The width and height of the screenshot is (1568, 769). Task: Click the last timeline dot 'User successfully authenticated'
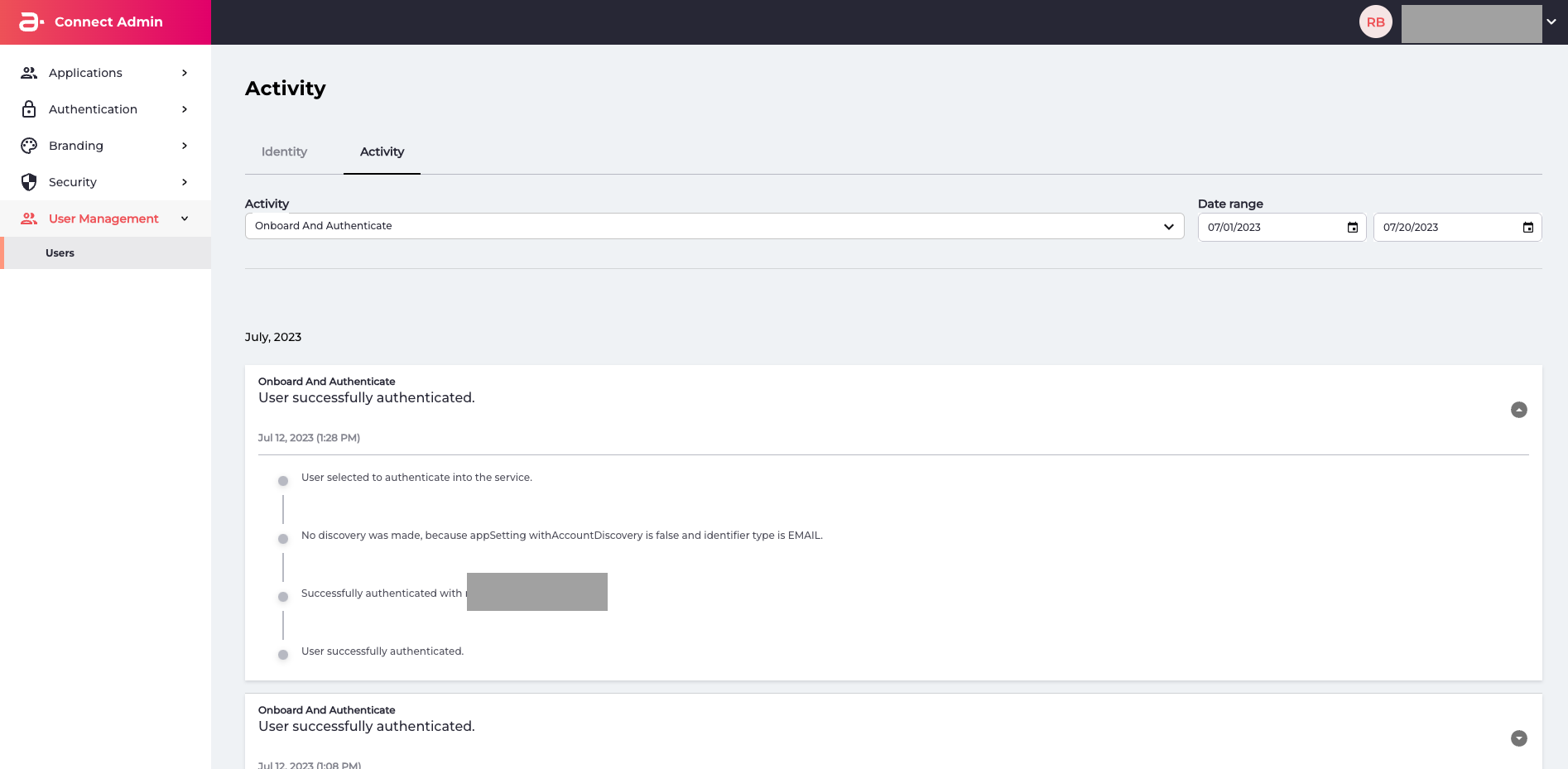pyautogui.click(x=283, y=655)
